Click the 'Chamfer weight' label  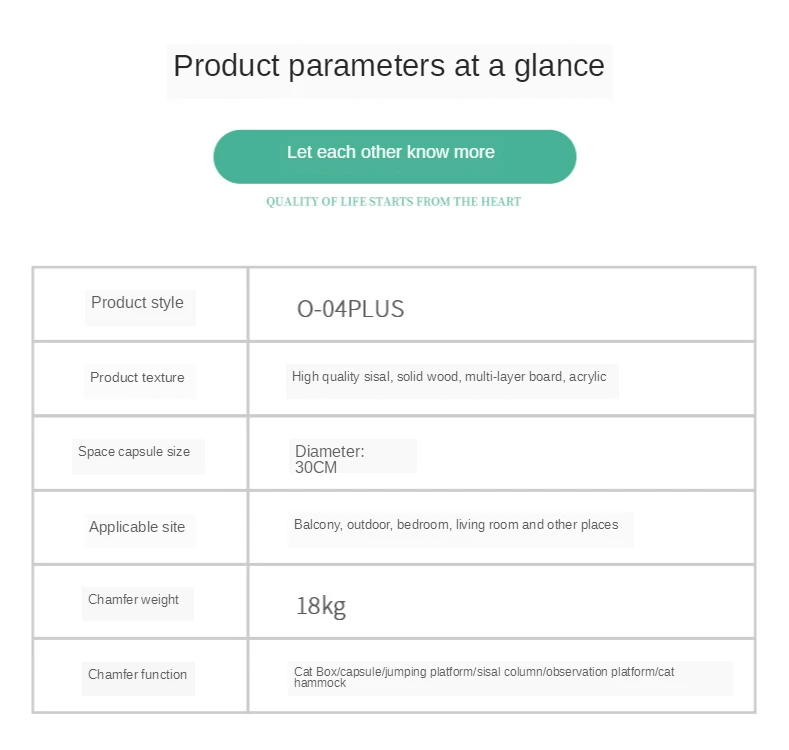[133, 599]
